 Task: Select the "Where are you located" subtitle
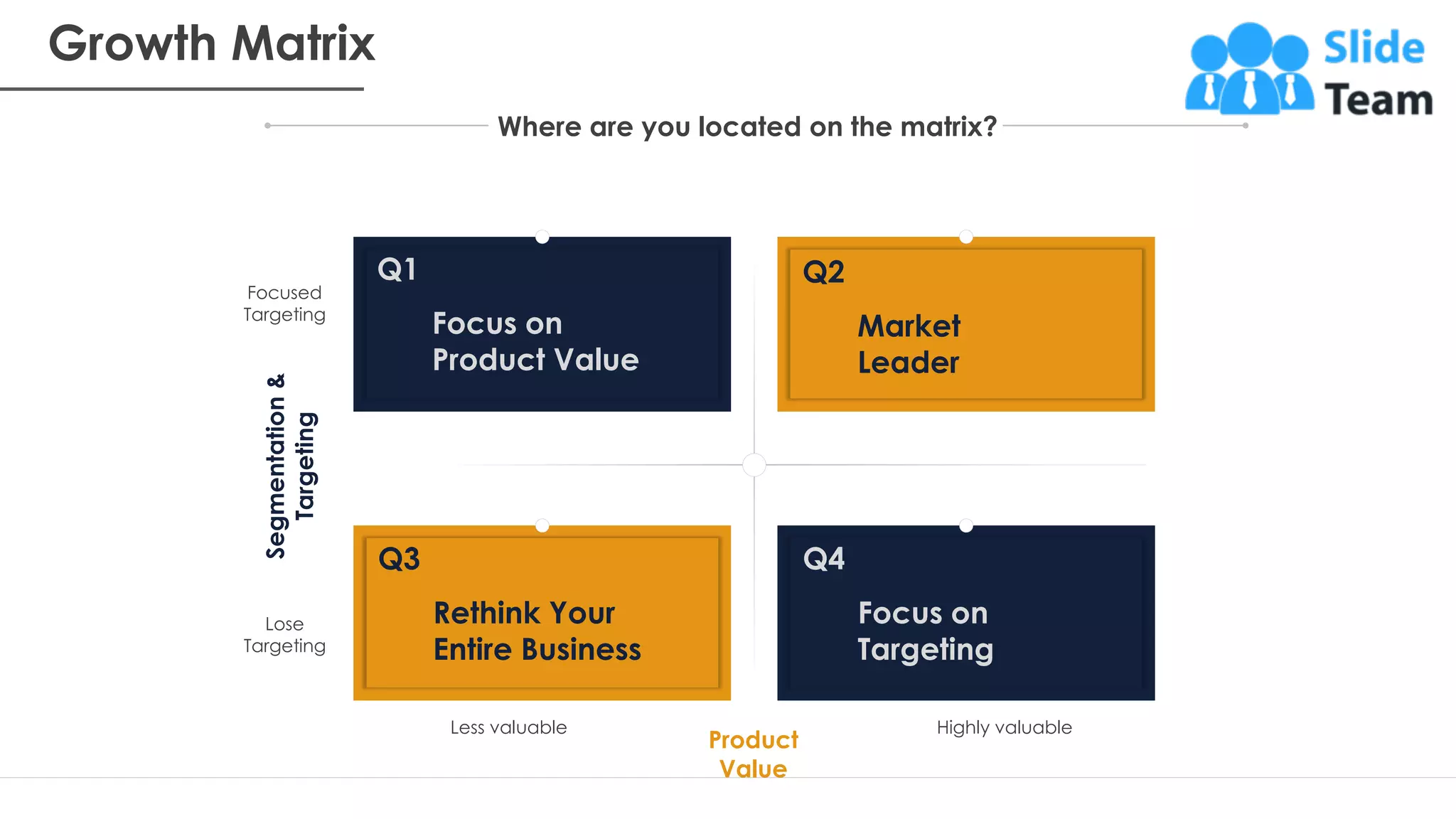pyautogui.click(x=746, y=127)
